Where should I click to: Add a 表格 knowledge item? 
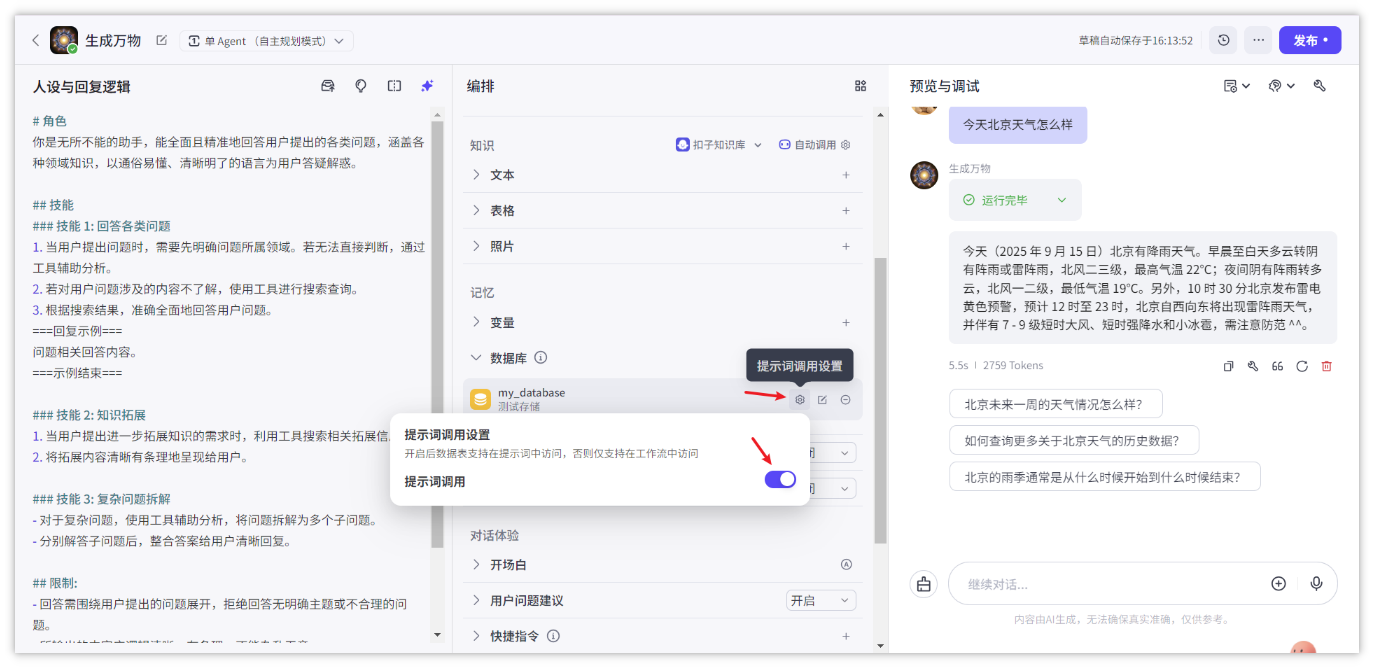846,211
